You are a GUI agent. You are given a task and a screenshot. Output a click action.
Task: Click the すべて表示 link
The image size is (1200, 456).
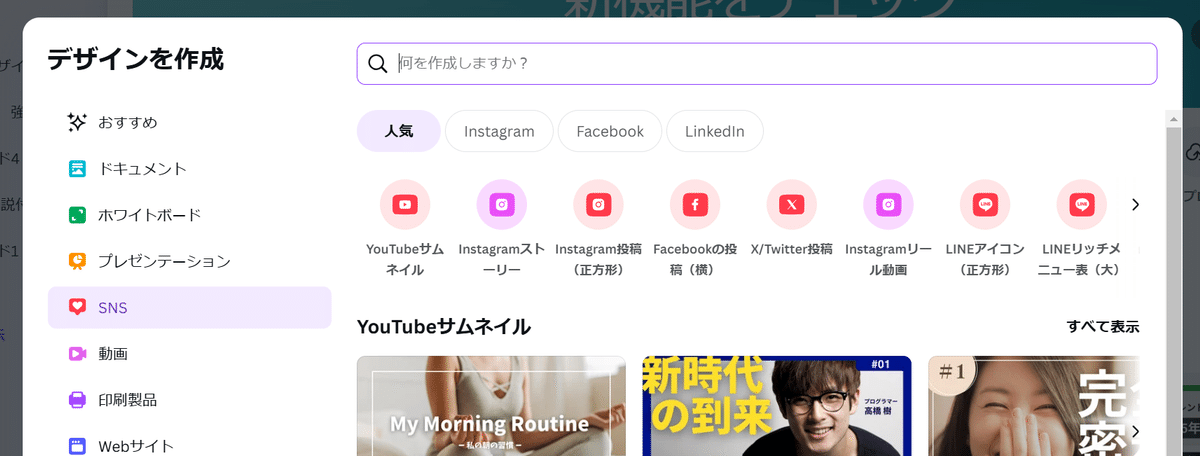click(1102, 326)
